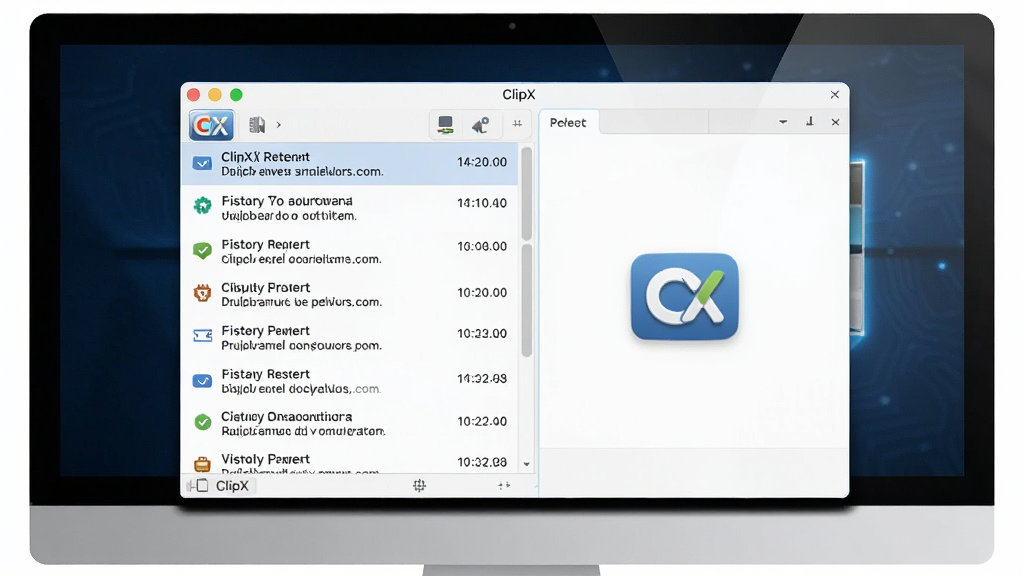Viewport: 1024px width, 576px height.
Task: Select the entry 'ClipXX Retenrt'
Action: (349, 164)
